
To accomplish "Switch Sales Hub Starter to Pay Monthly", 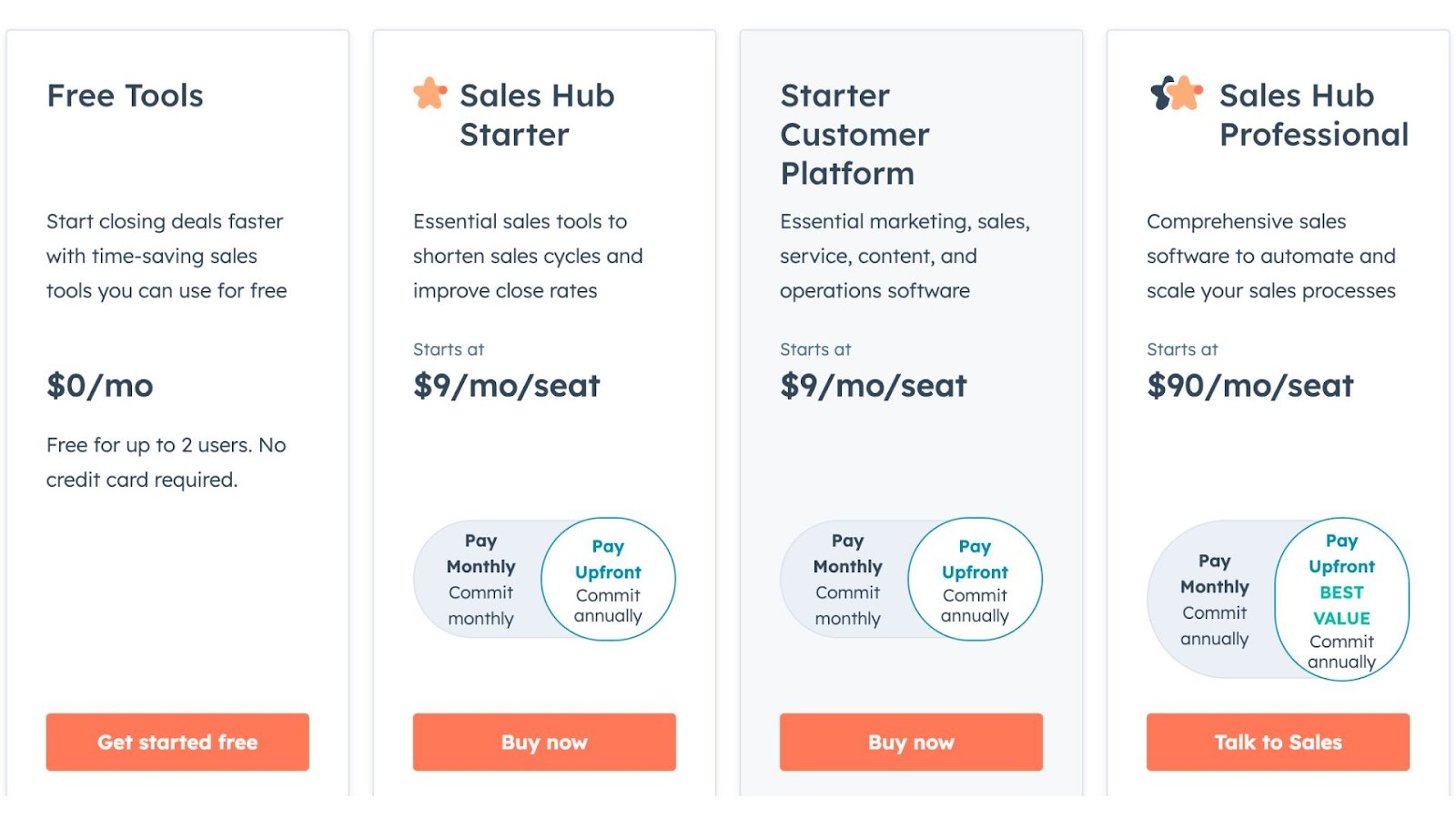I will click(480, 579).
